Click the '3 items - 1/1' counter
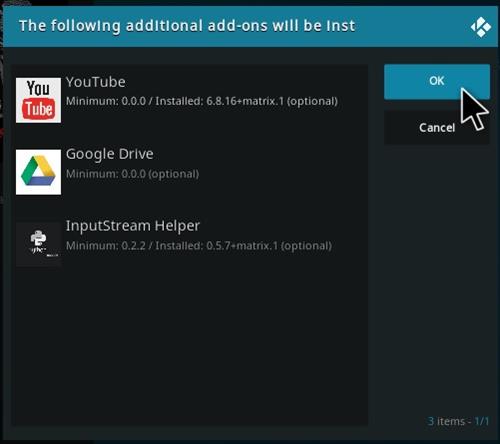Viewport: 500px width, 444px height. pos(458,421)
